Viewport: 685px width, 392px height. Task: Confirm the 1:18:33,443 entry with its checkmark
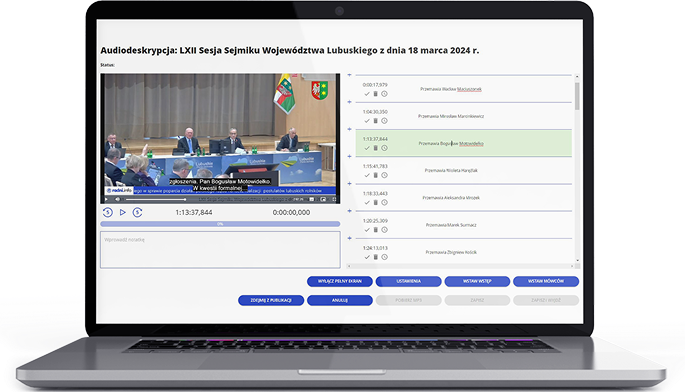tap(367, 203)
